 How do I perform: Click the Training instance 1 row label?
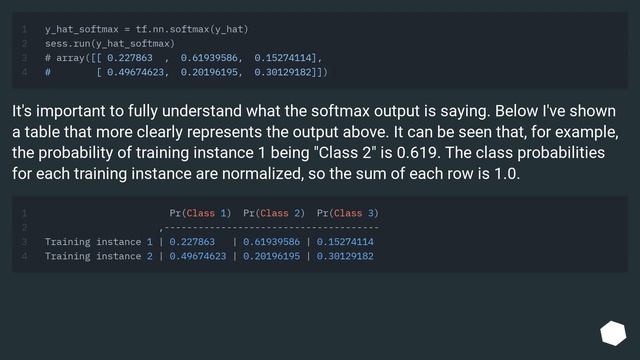(x=98, y=242)
